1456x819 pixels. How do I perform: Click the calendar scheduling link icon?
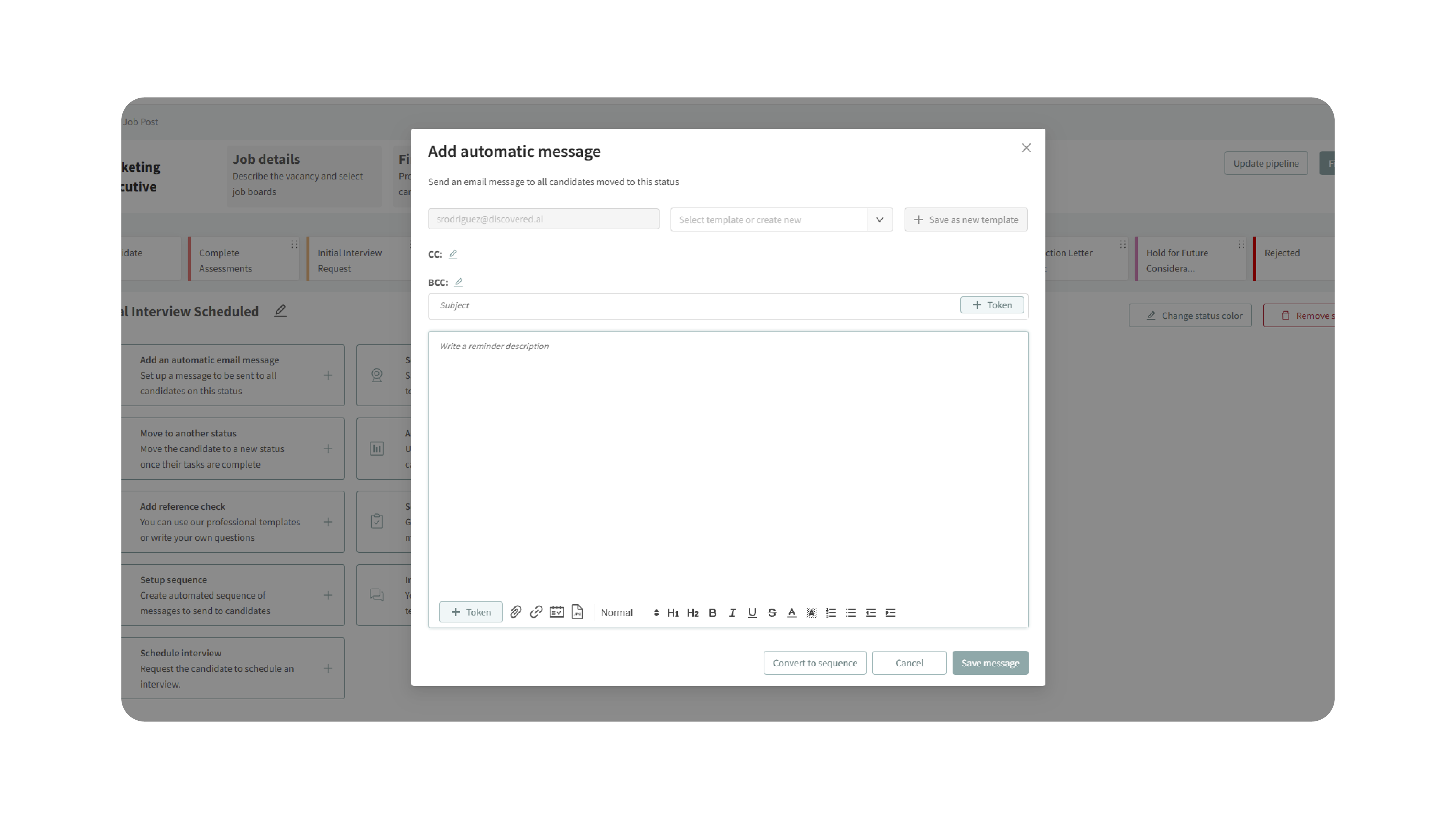(557, 612)
